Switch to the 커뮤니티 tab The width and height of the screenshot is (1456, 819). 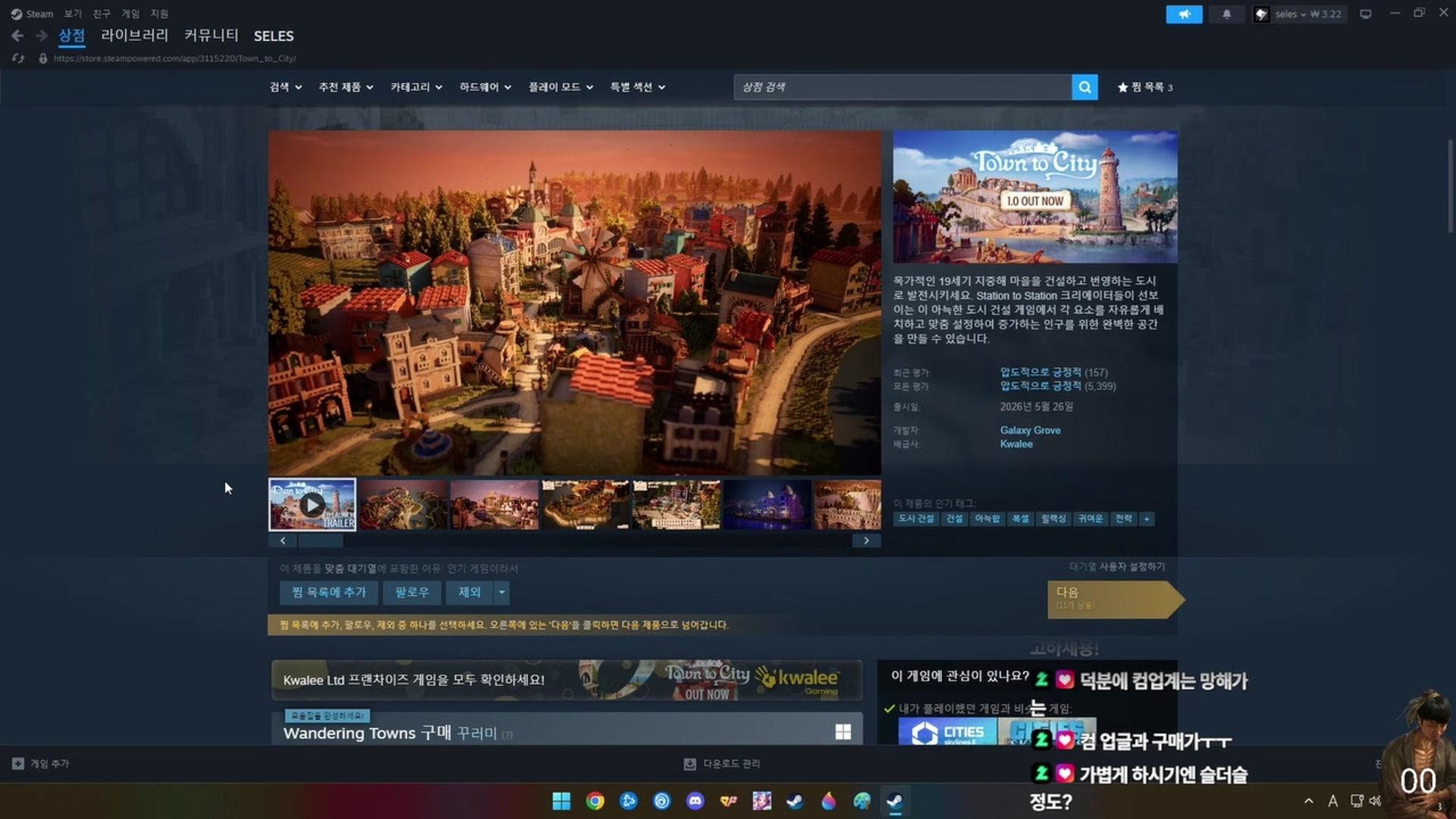pos(212,36)
